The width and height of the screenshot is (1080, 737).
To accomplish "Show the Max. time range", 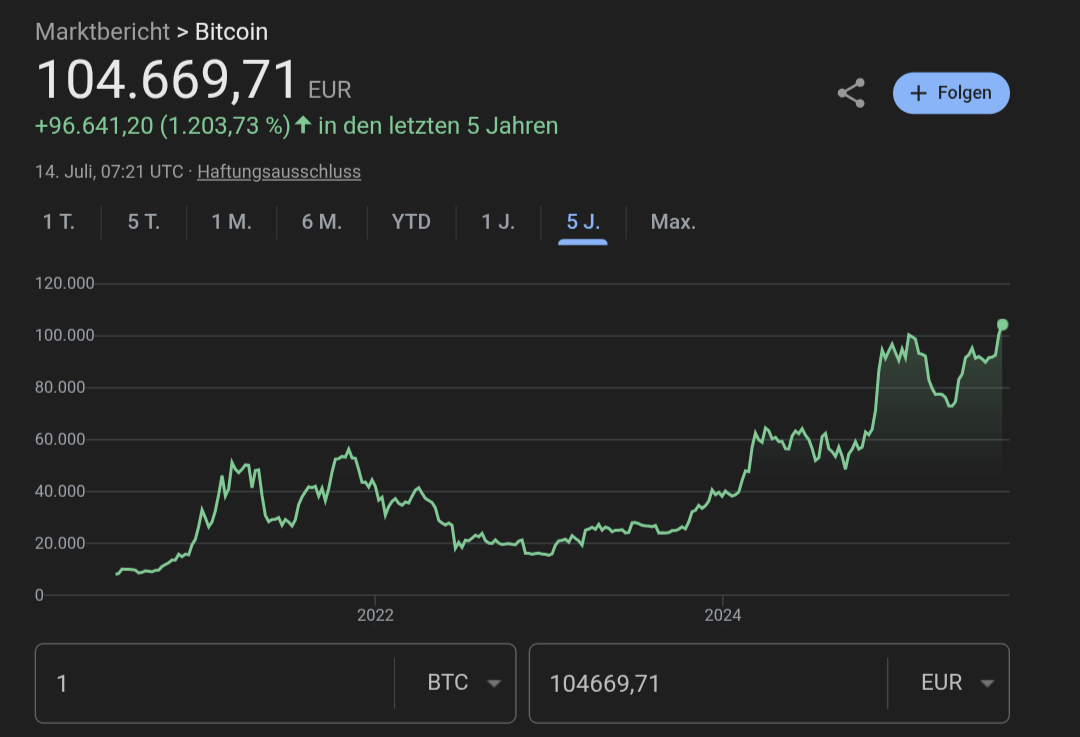I will coord(673,222).
